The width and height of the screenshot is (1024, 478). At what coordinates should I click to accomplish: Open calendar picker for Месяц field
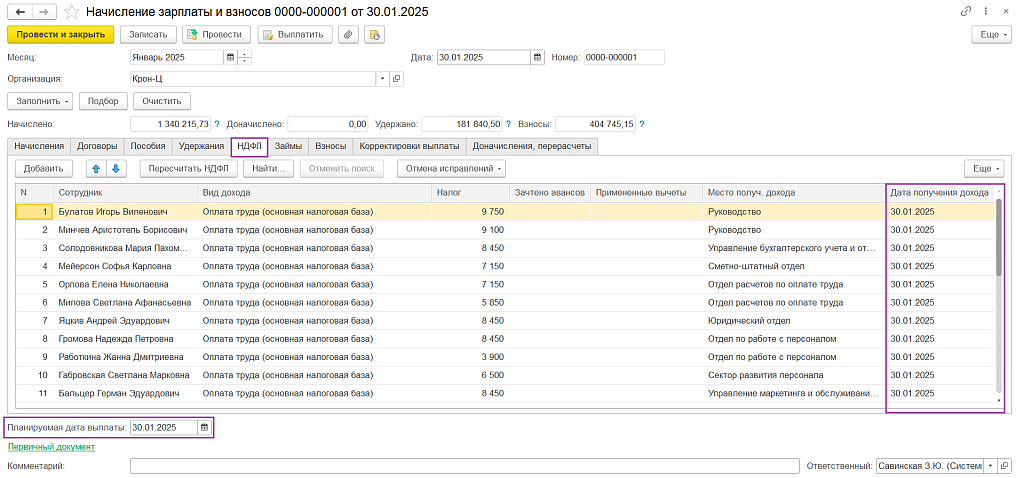(x=230, y=57)
